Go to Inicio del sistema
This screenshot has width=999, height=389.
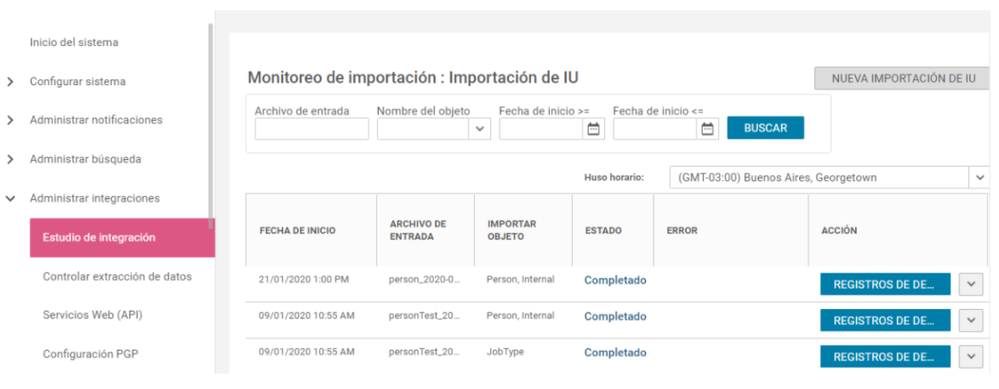(74, 43)
